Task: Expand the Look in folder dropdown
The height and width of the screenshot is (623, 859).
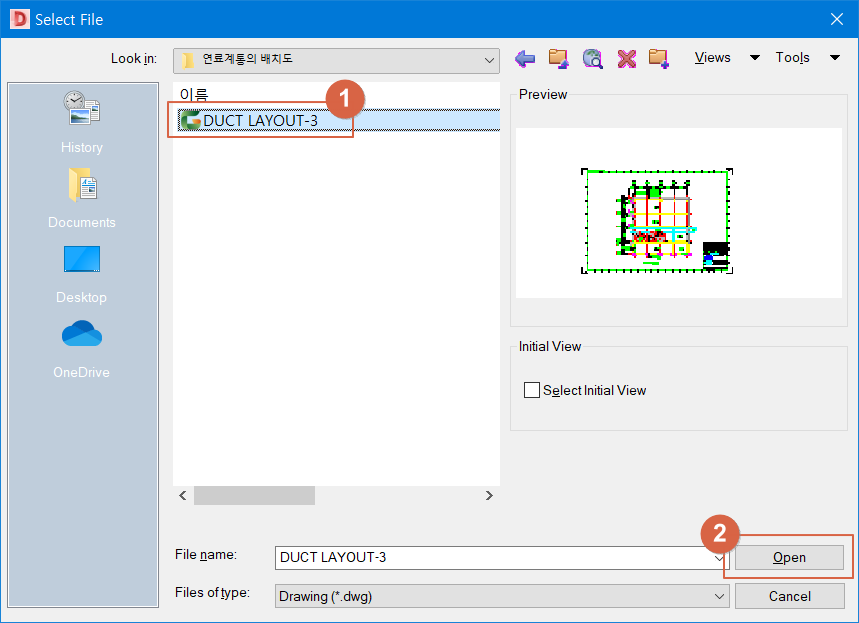Action: click(489, 60)
